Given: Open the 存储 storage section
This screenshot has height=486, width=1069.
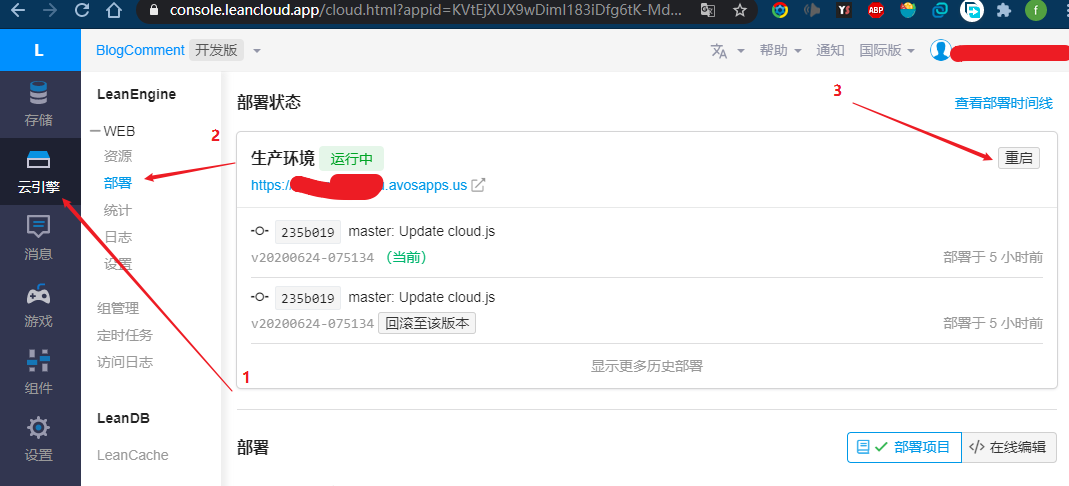Looking at the screenshot, I should (x=39, y=104).
